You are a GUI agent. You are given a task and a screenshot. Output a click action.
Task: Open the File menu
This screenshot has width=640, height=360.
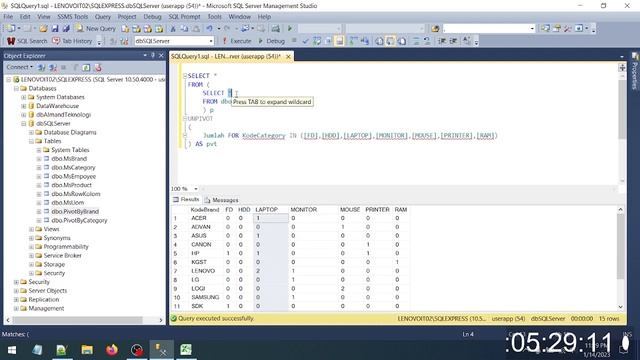click(x=8, y=17)
